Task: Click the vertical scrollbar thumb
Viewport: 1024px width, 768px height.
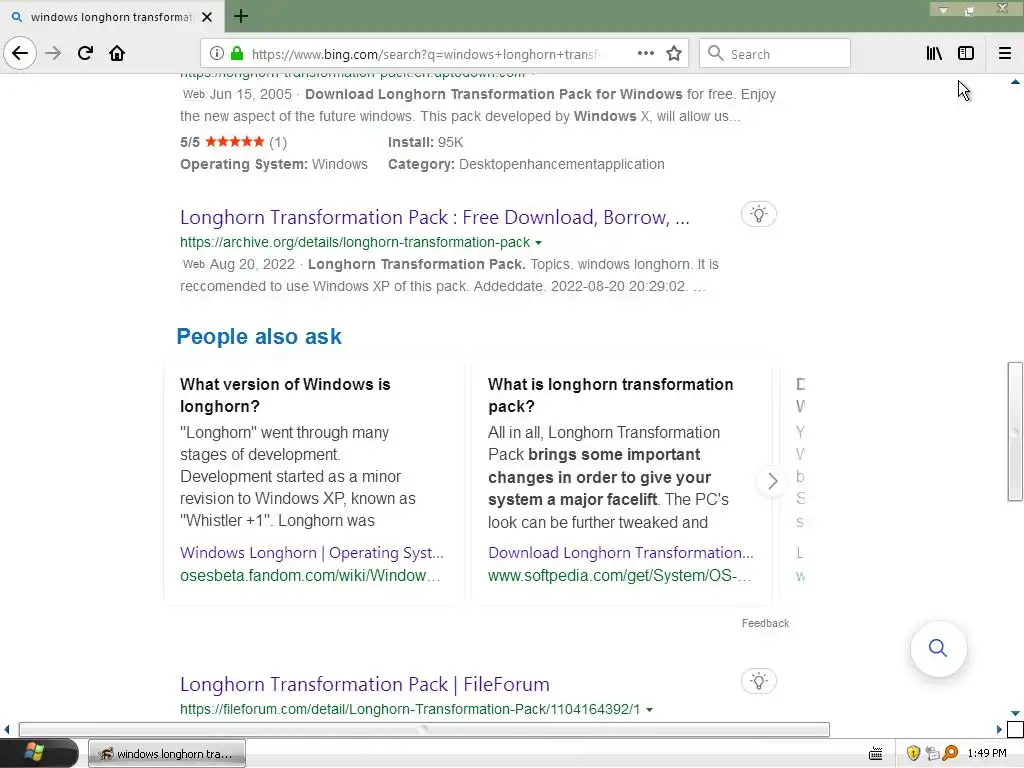Action: coord(1014,431)
